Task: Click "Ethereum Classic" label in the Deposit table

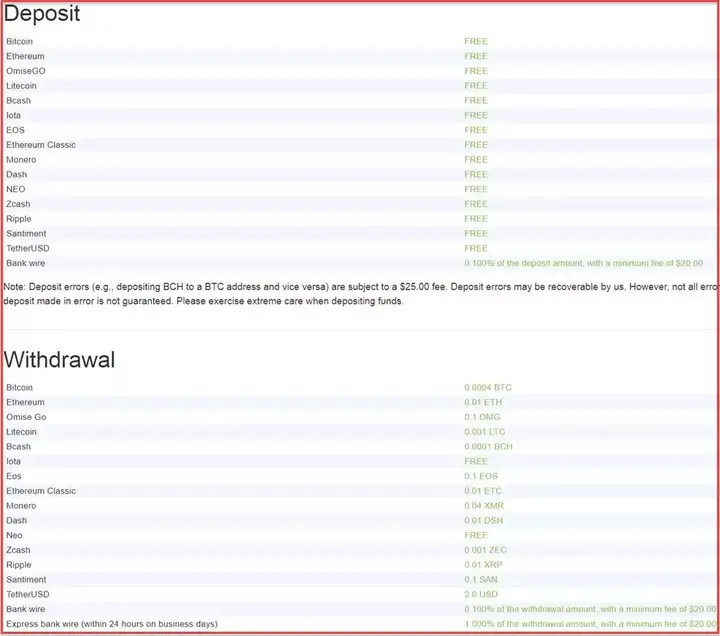Action: pyautogui.click(x=41, y=145)
